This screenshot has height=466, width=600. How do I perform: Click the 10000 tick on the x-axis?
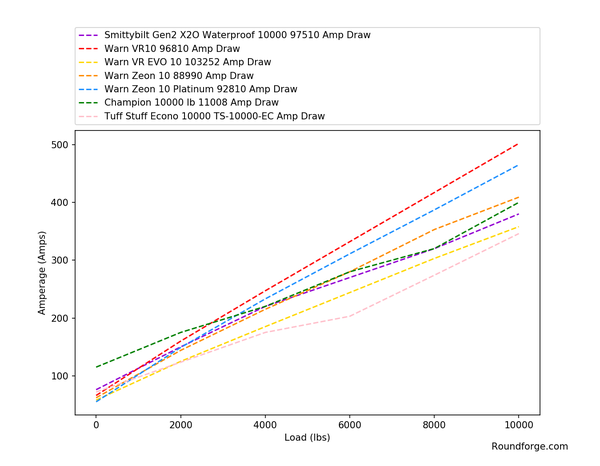point(518,423)
